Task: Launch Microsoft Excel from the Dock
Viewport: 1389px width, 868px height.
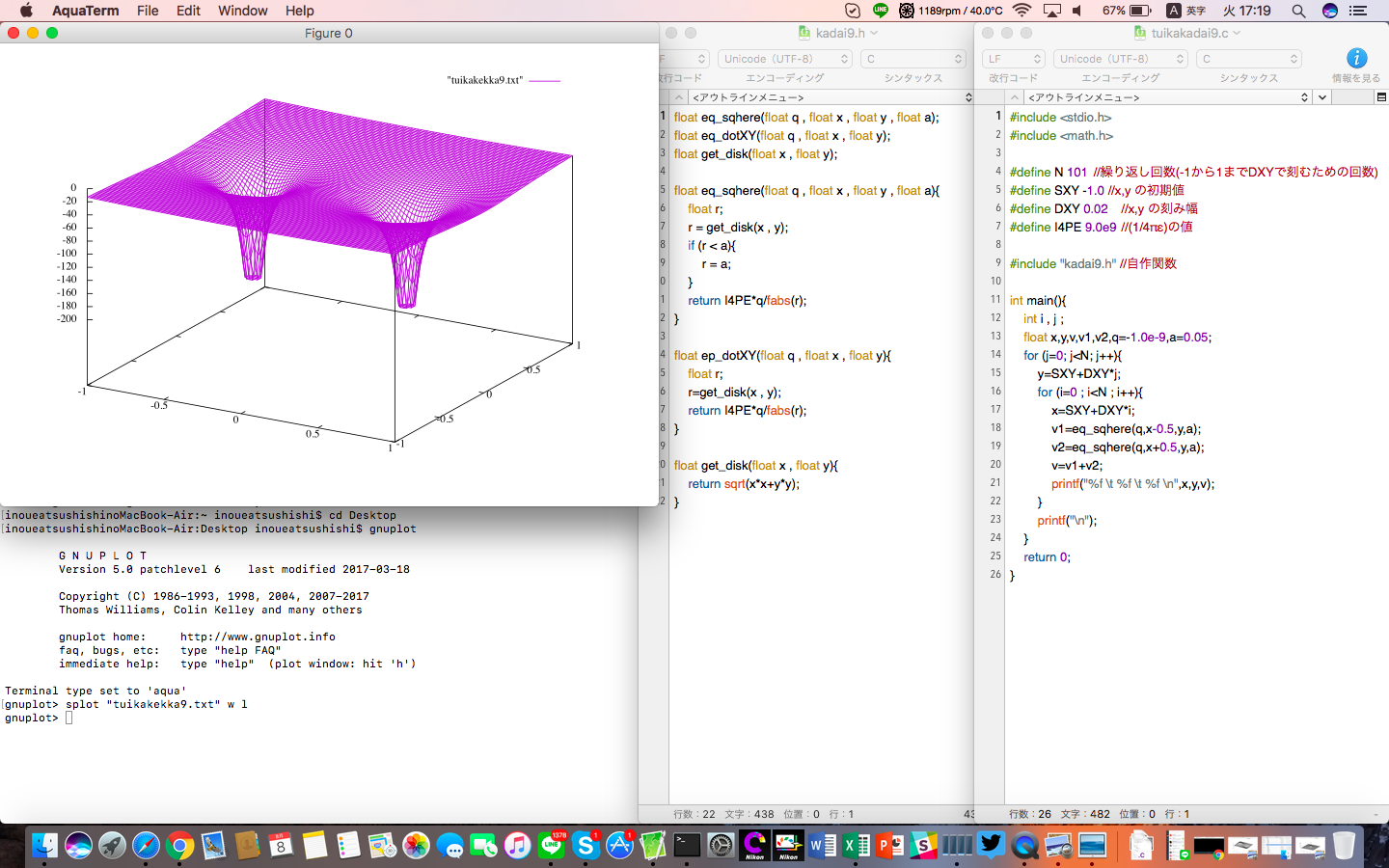Action: pyautogui.click(x=857, y=846)
